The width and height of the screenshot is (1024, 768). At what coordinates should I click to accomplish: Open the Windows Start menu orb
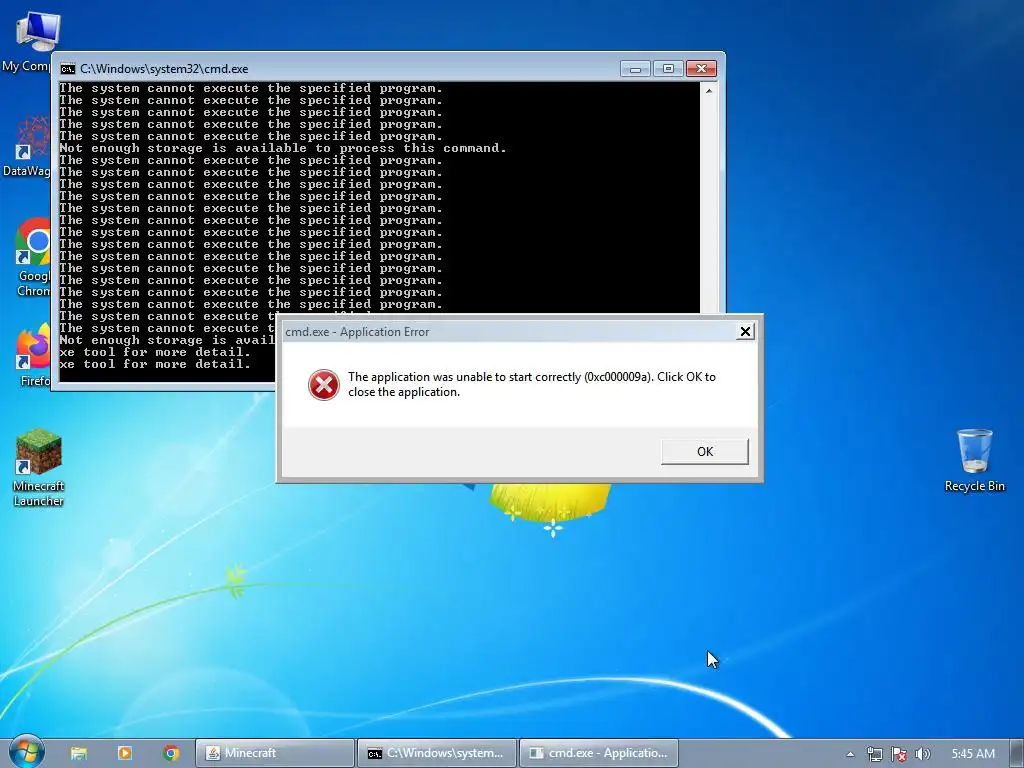coord(27,752)
